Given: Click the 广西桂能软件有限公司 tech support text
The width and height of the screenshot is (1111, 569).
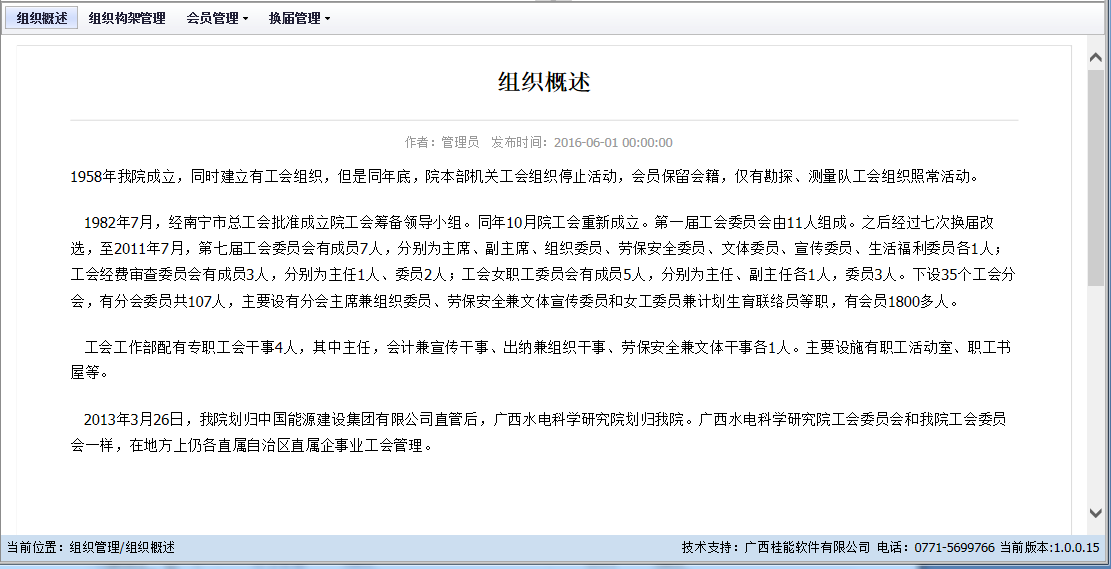Looking at the screenshot, I should 808,548.
